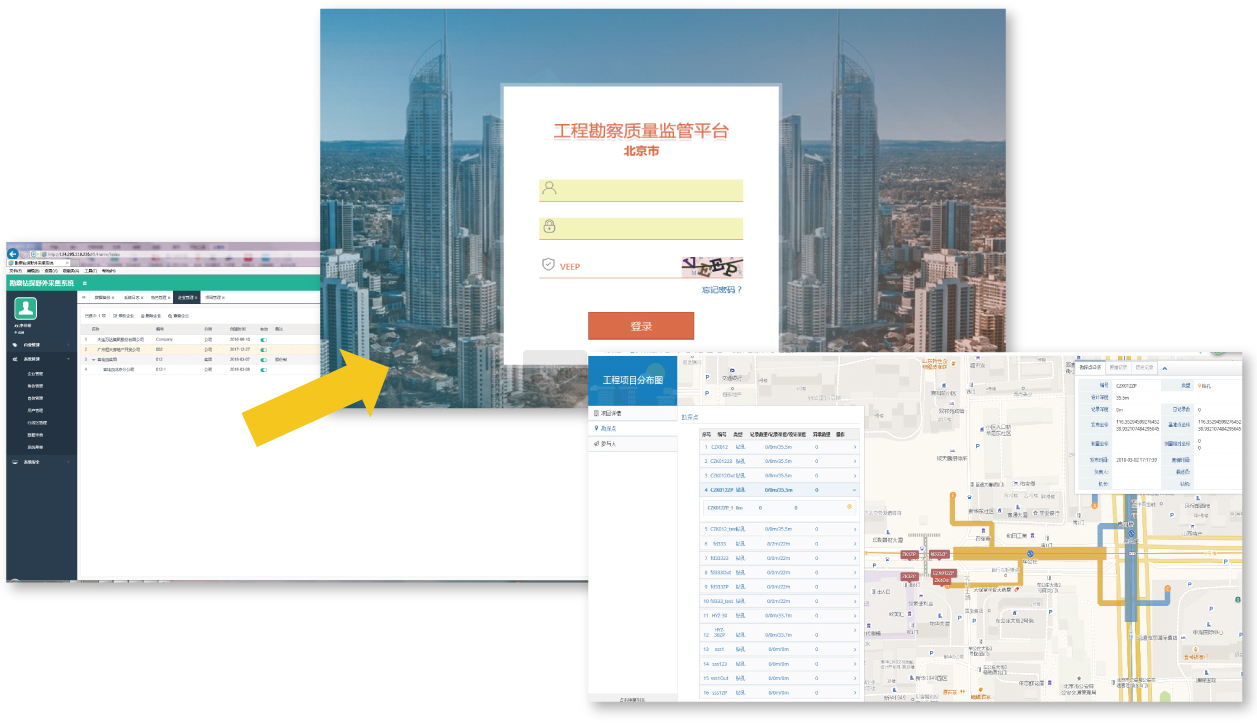Collapse the info panel using the up chevron

click(x=1163, y=367)
